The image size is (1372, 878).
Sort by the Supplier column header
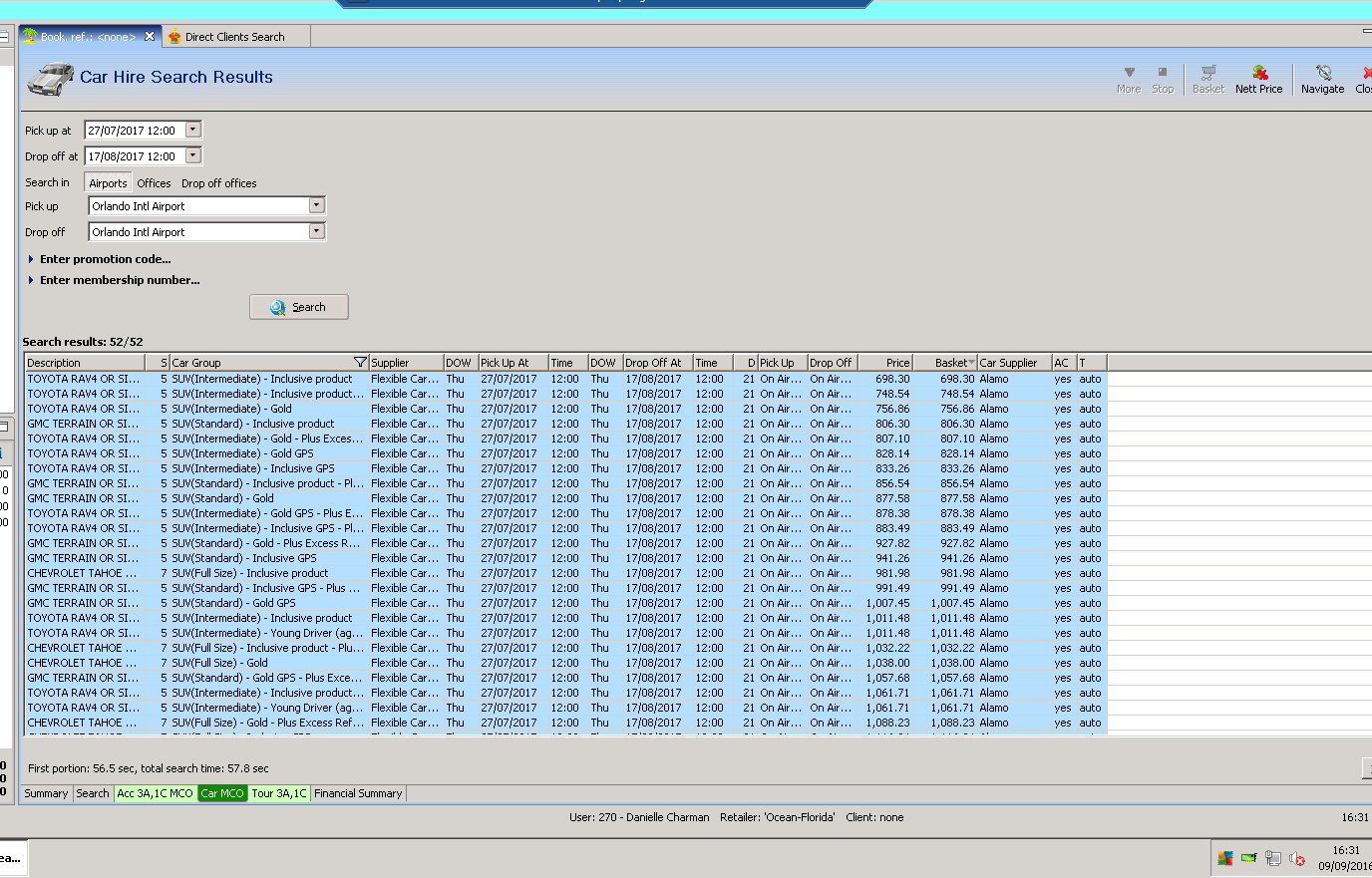coord(406,363)
